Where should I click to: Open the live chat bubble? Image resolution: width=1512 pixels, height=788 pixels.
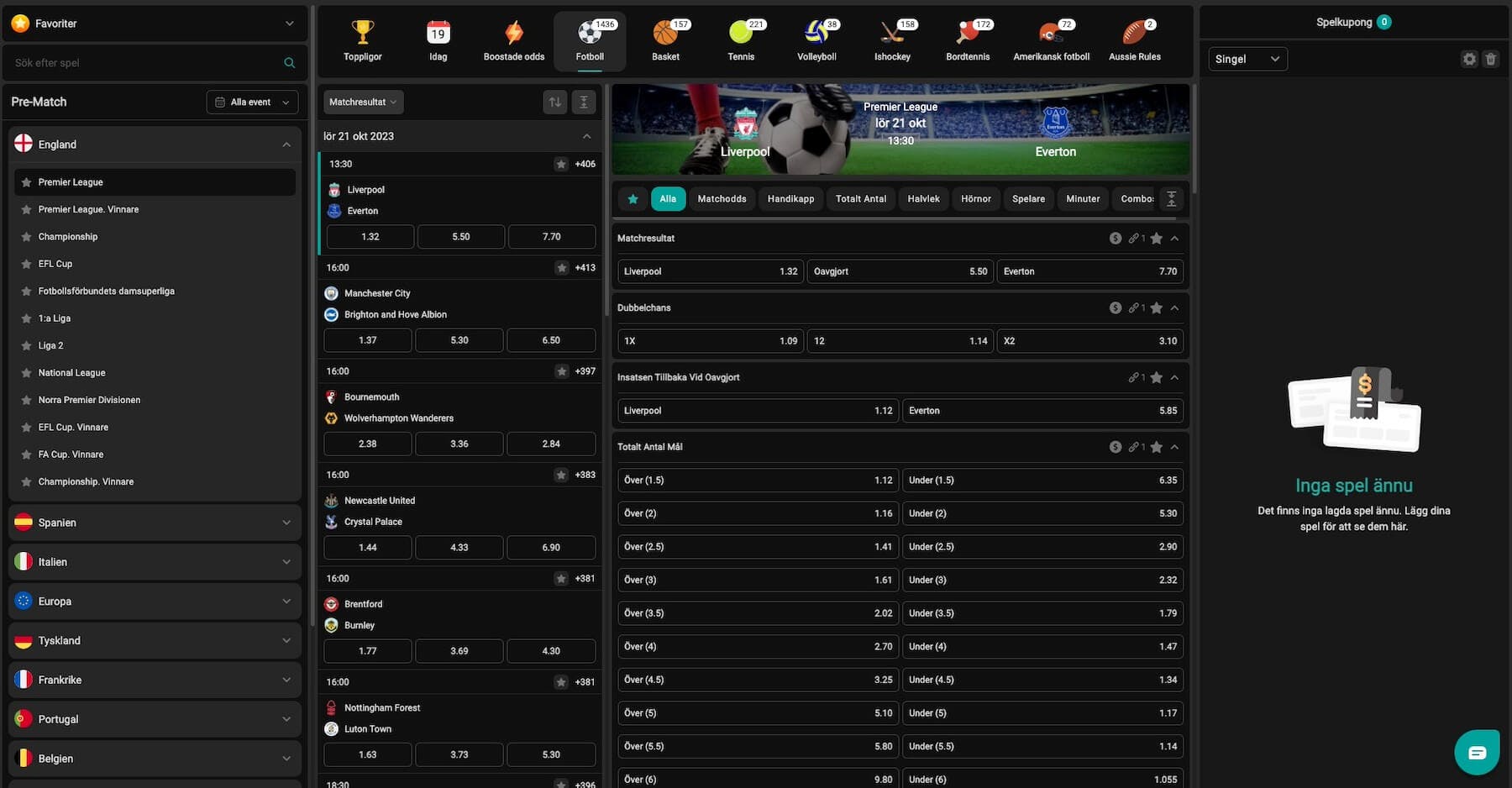pos(1477,752)
